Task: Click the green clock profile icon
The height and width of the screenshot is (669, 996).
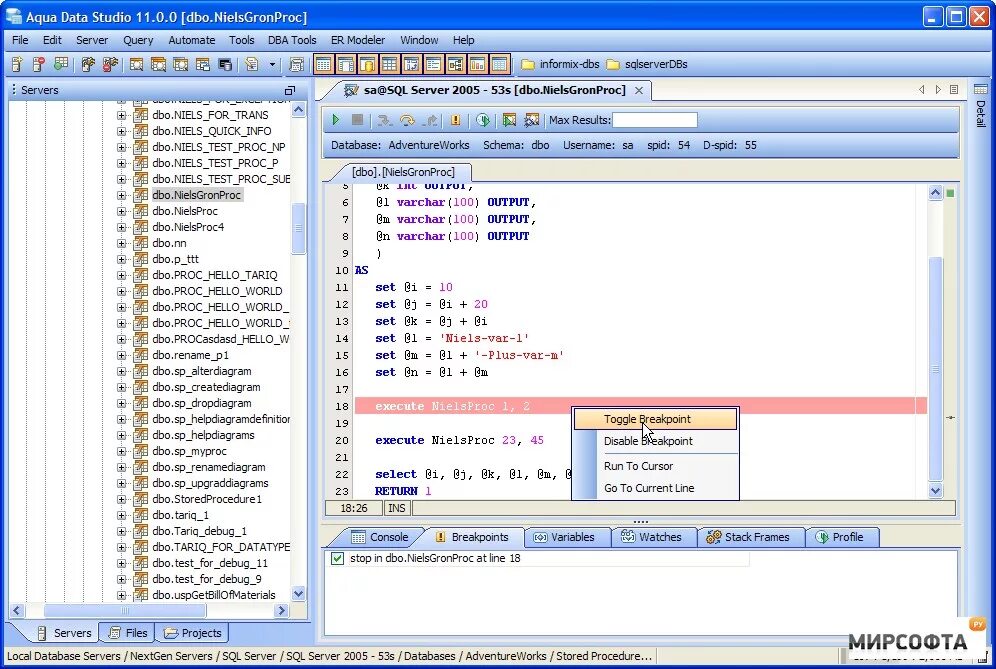Action: pos(483,119)
